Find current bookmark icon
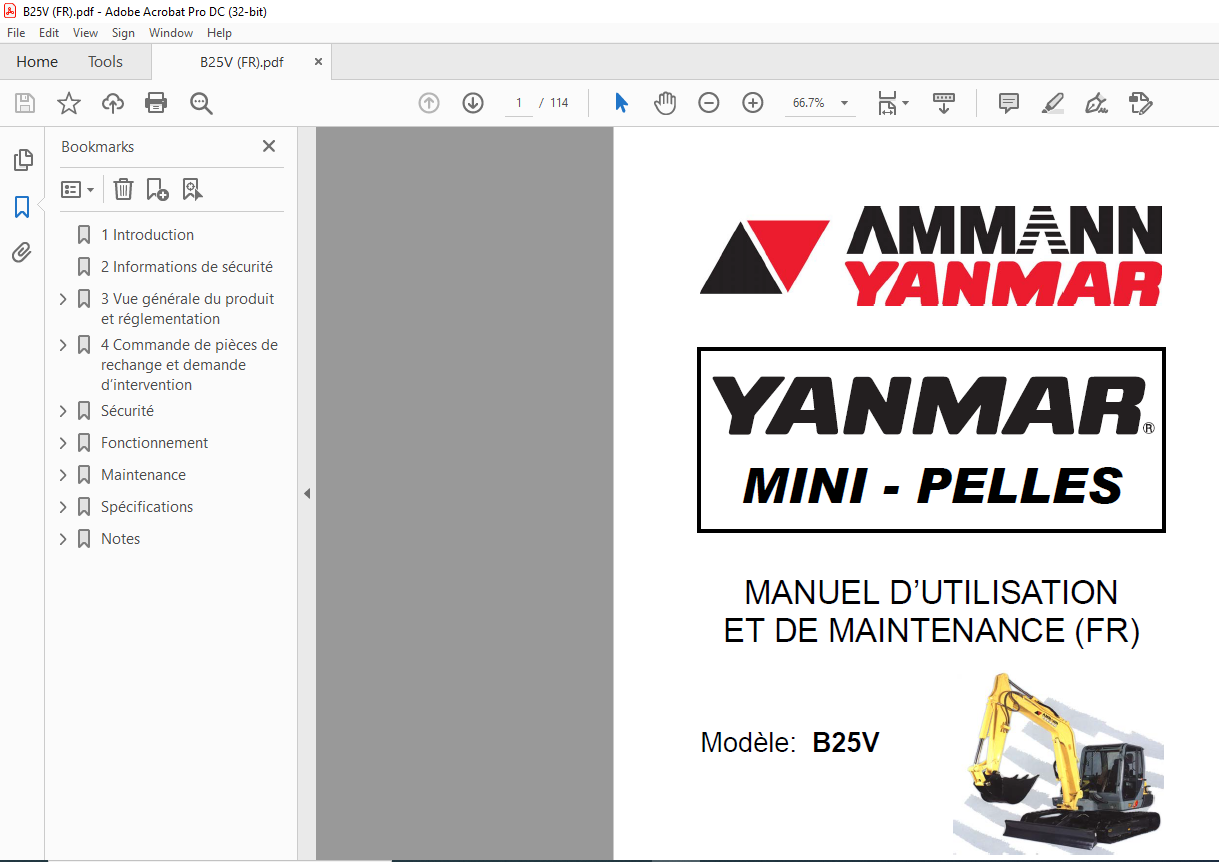 [x=192, y=189]
